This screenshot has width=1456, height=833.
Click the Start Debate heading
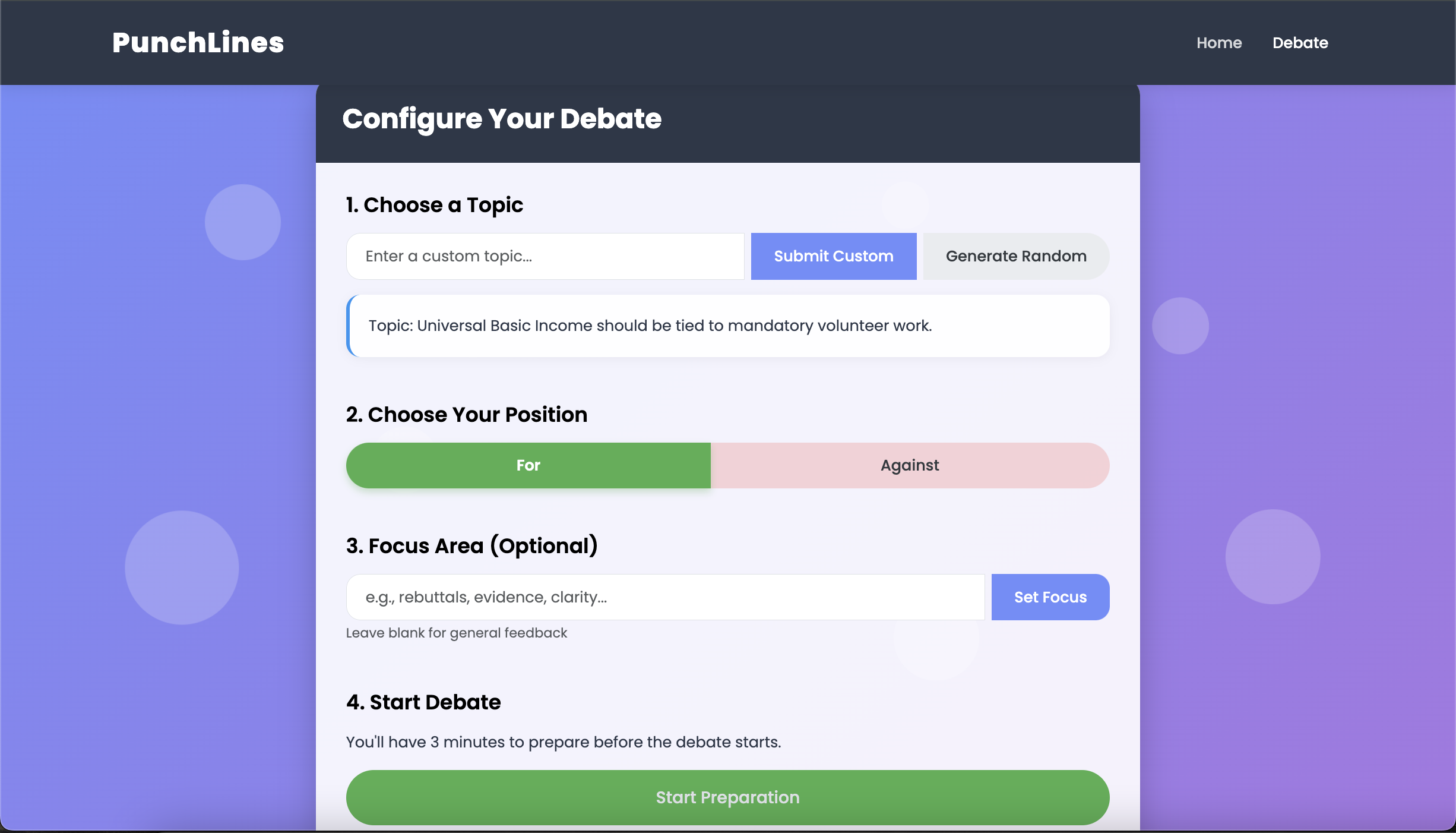click(x=423, y=702)
